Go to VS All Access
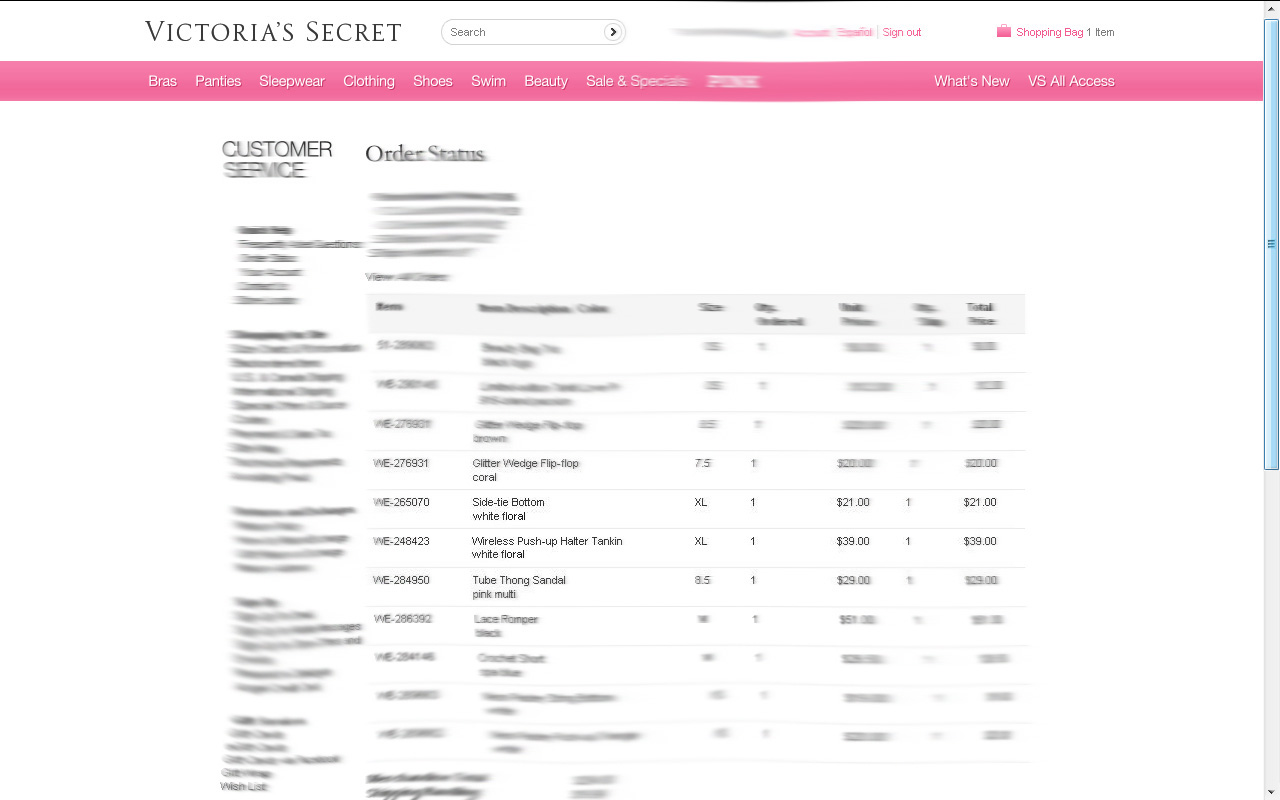 pyautogui.click(x=1071, y=81)
